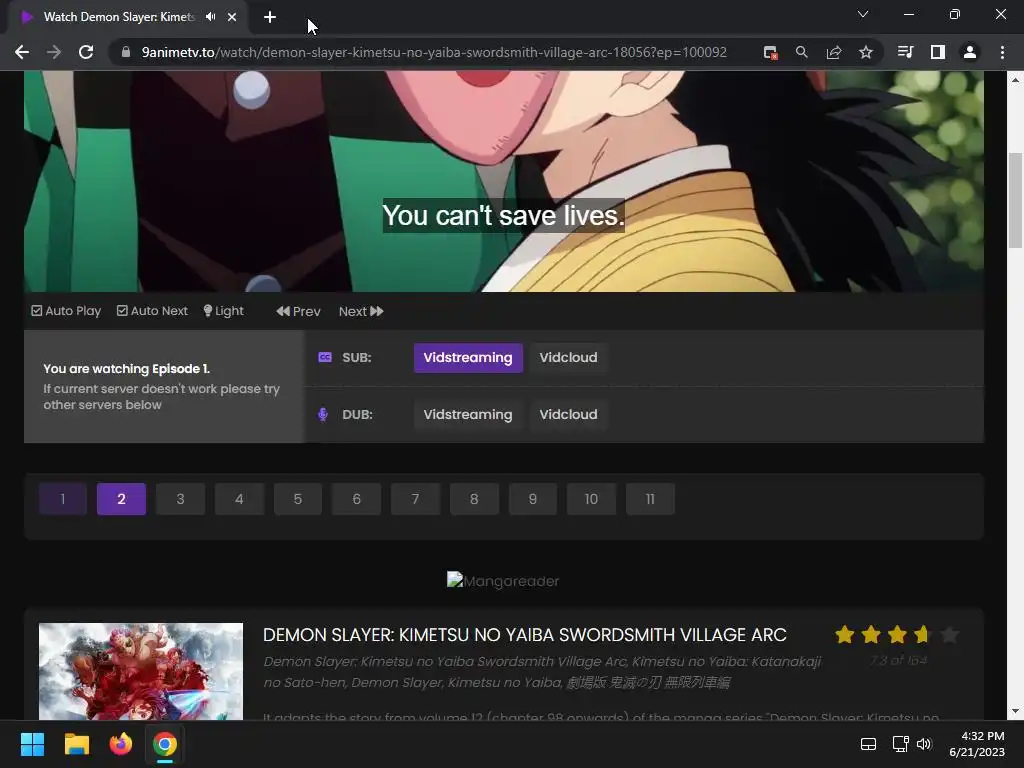Rate one star on the rating

(x=844, y=635)
